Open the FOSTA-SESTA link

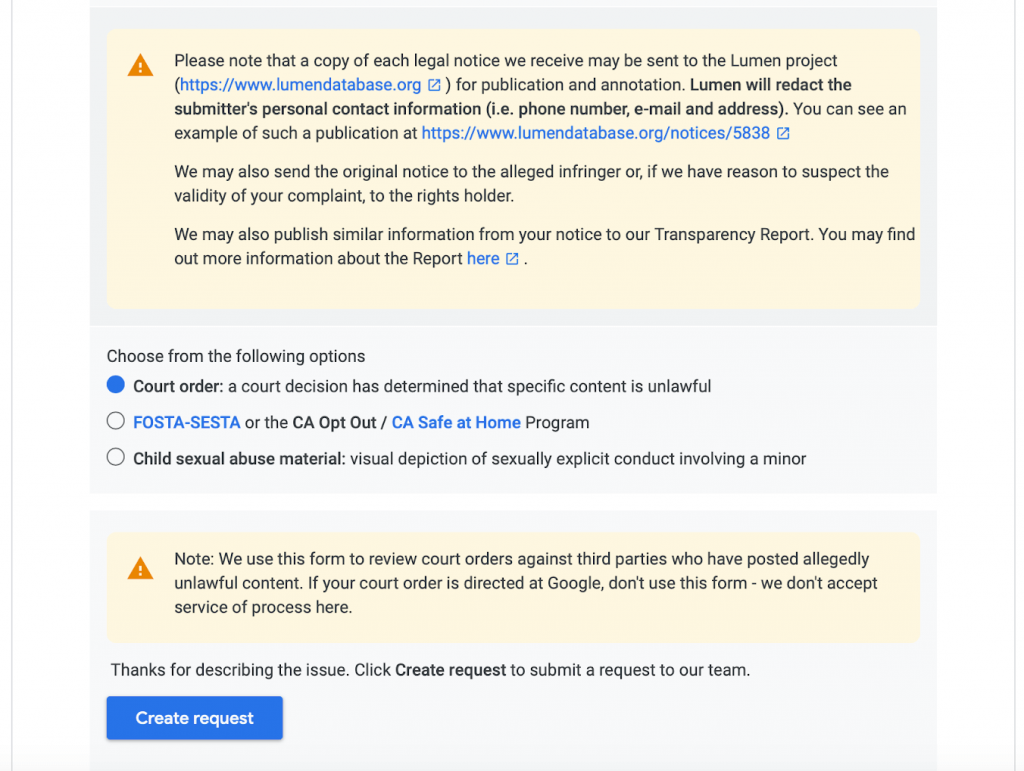(x=186, y=422)
